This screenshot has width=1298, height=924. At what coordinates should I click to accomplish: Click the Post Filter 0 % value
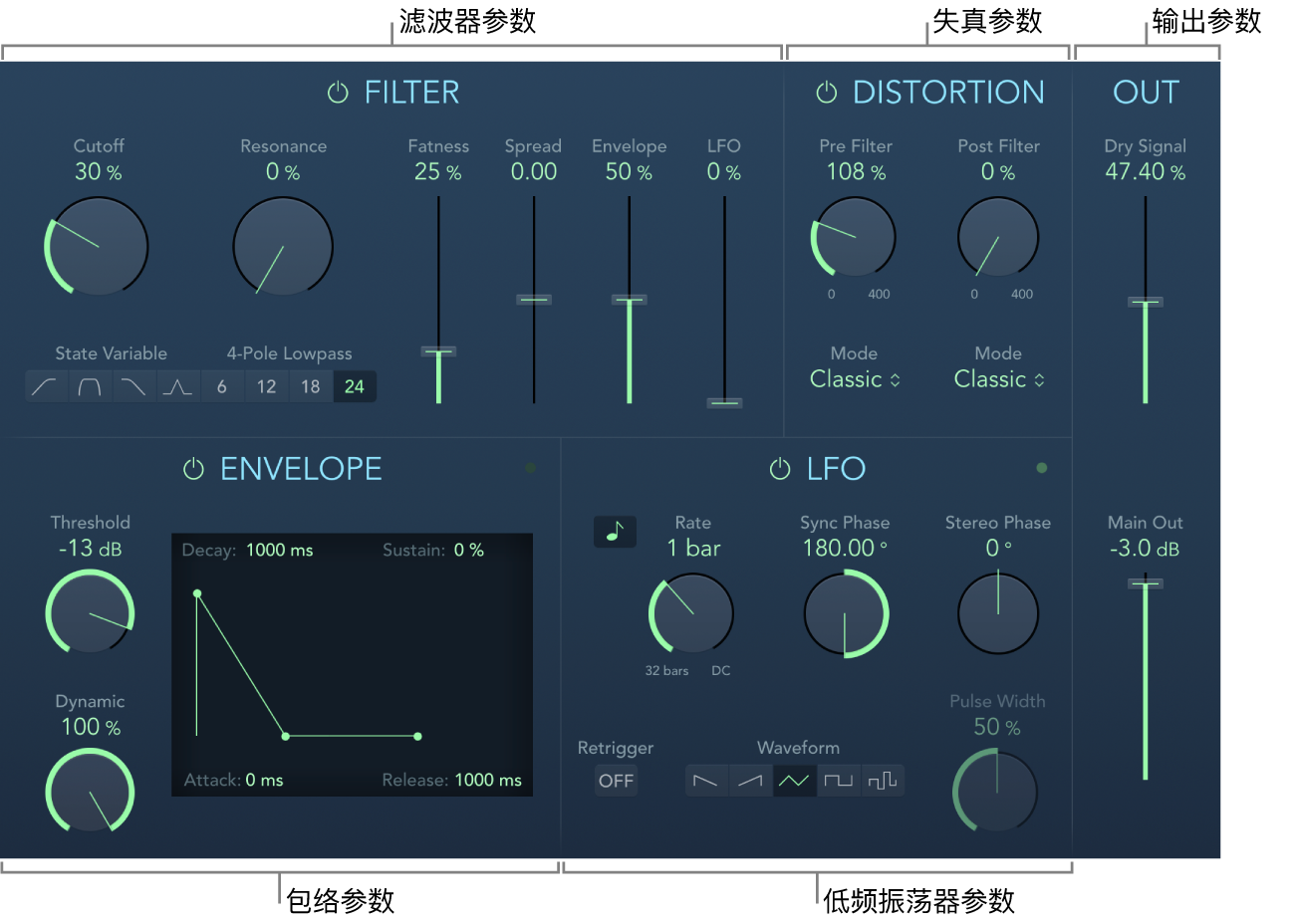[998, 172]
